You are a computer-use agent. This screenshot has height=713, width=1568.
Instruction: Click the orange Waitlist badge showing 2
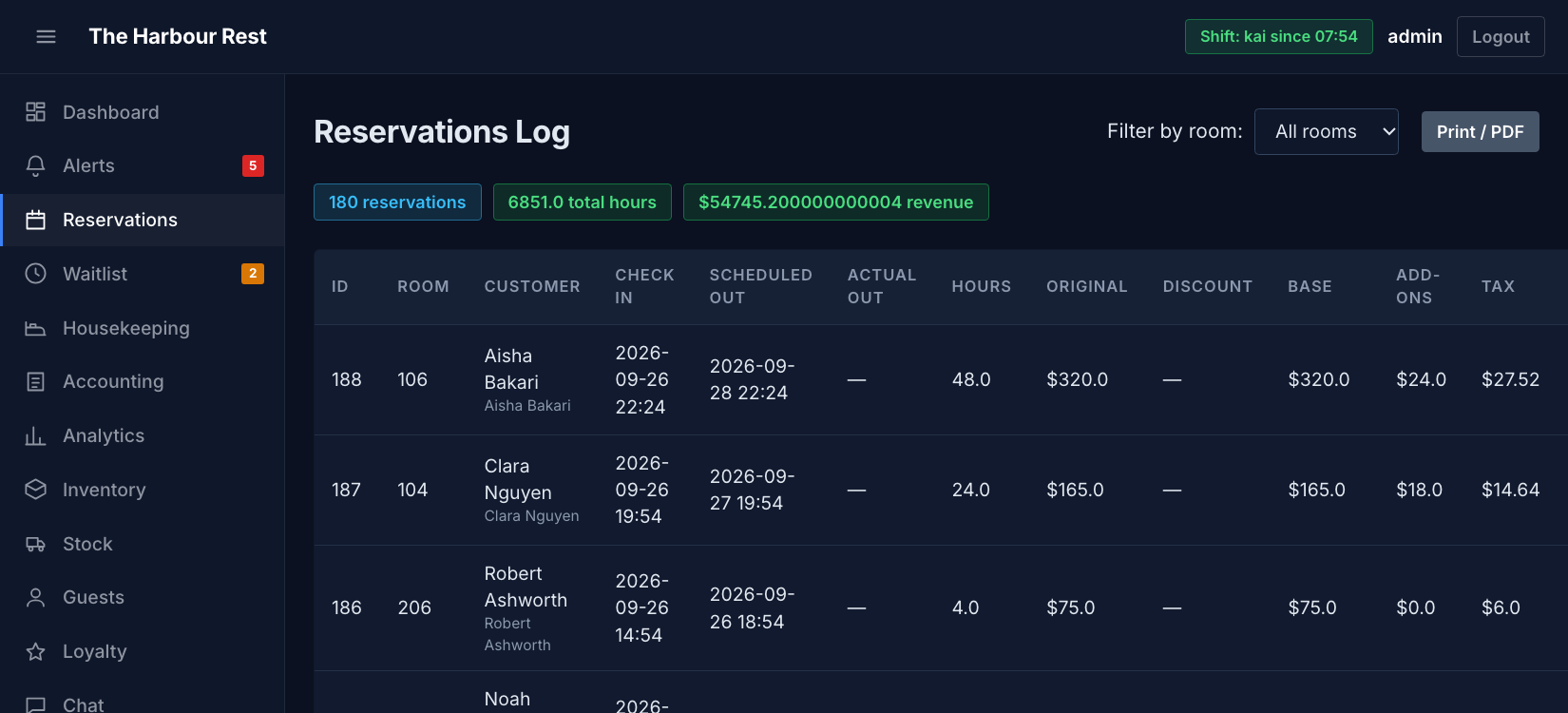tap(253, 274)
